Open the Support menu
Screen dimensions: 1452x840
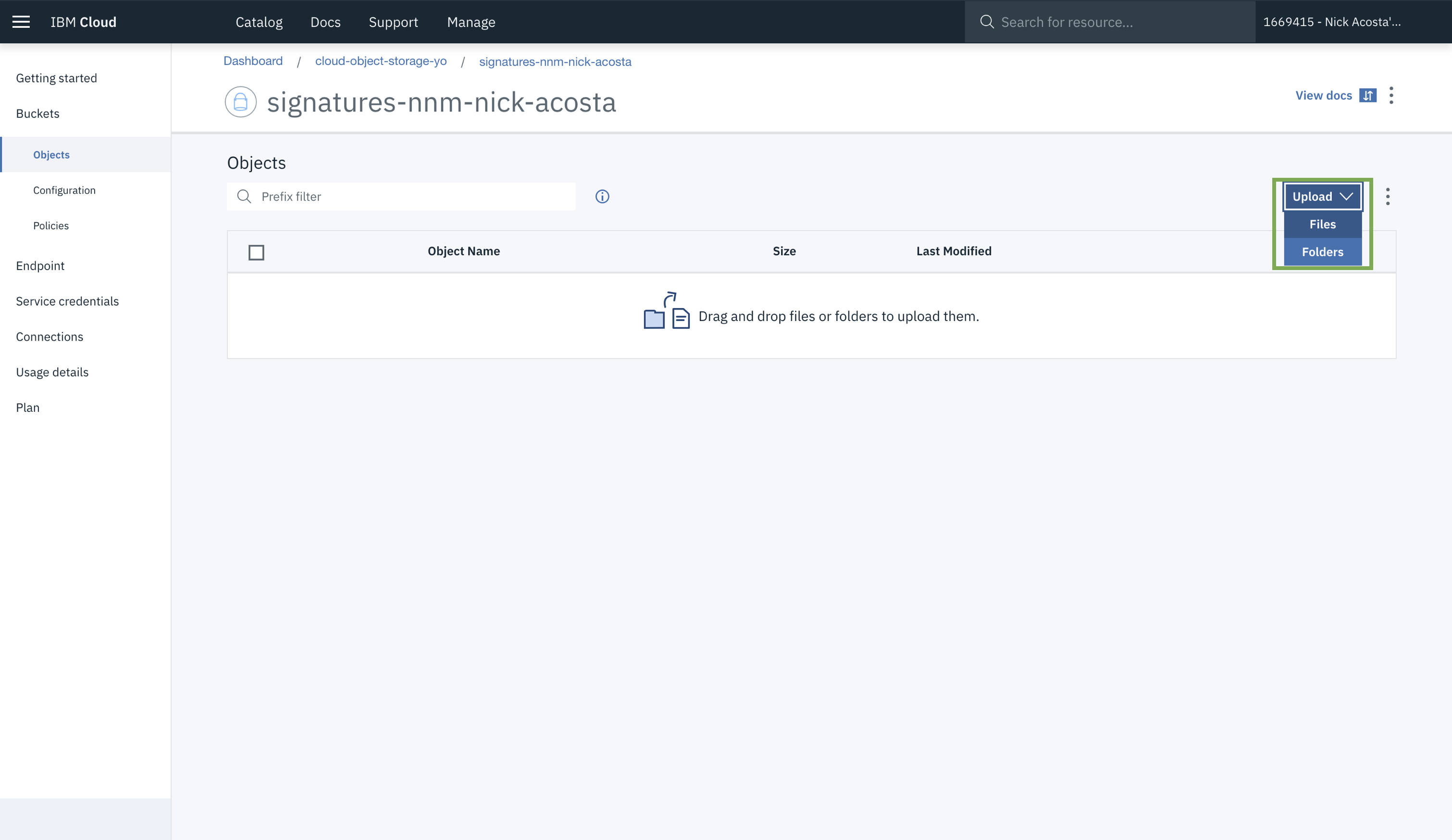(394, 22)
